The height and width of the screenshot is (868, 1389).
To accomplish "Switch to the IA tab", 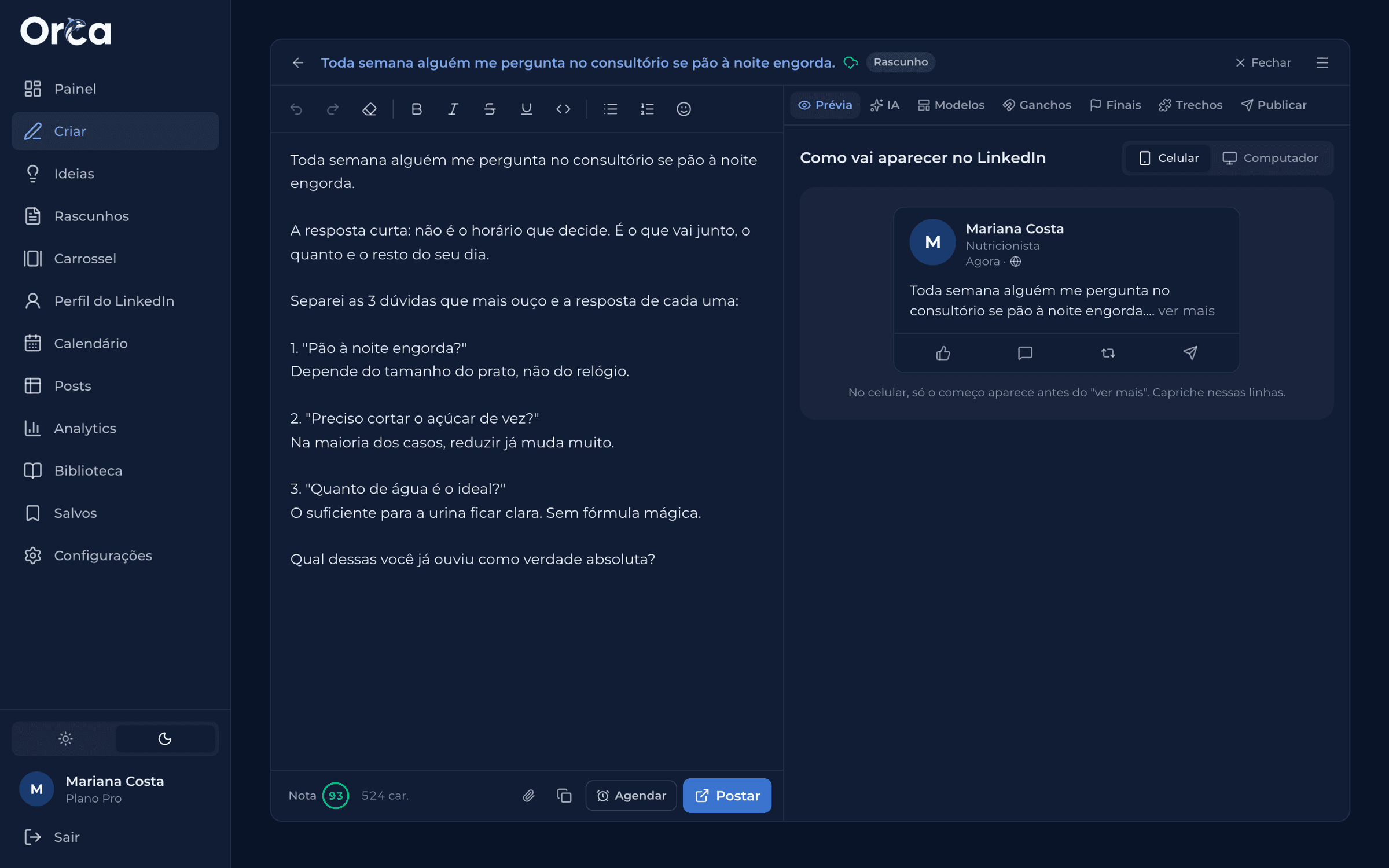I will click(x=885, y=105).
